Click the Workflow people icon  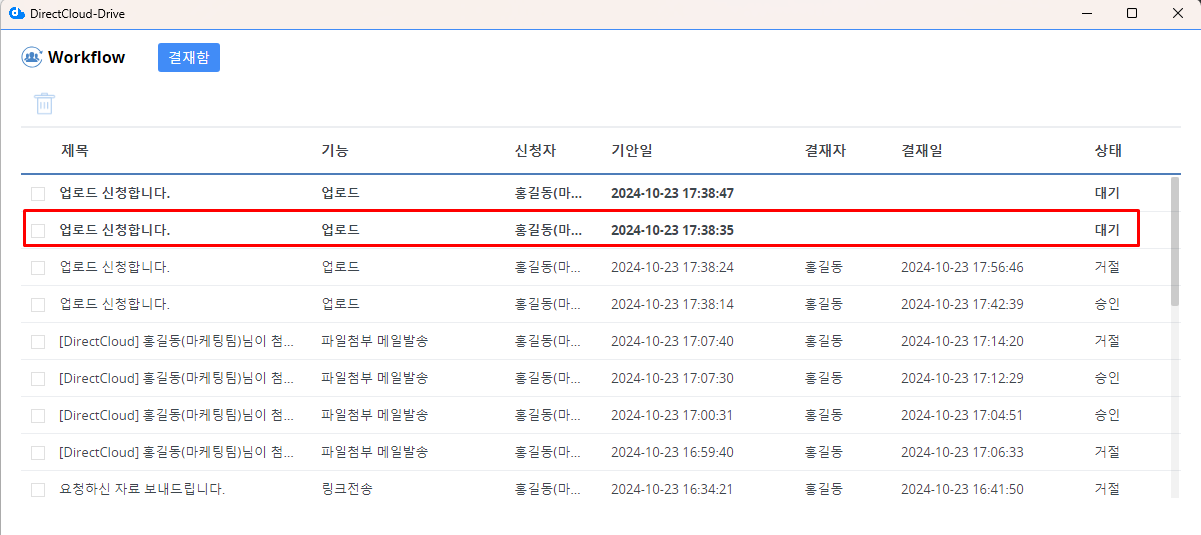[x=32, y=57]
